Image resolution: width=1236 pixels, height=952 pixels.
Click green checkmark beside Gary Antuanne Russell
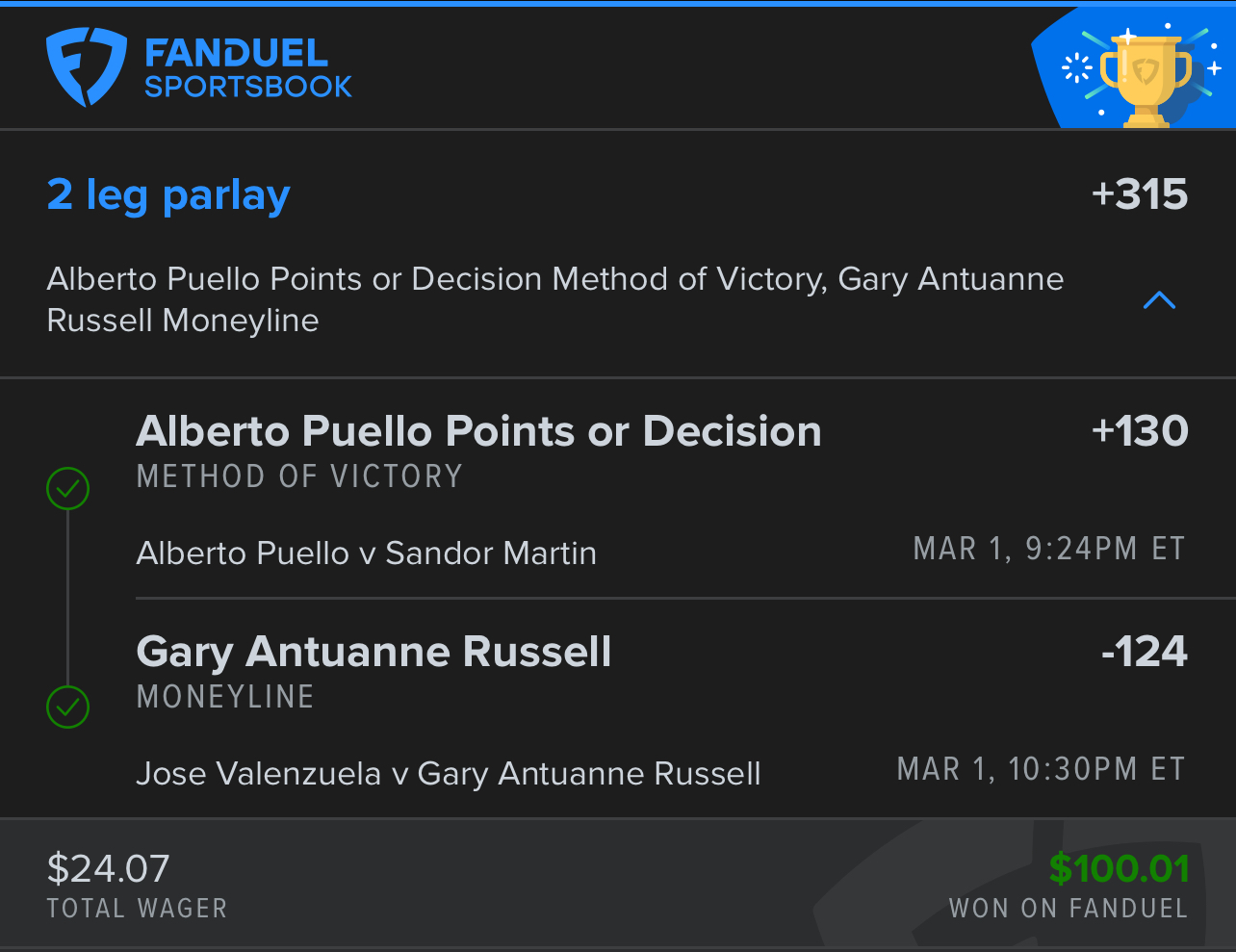[x=67, y=708]
